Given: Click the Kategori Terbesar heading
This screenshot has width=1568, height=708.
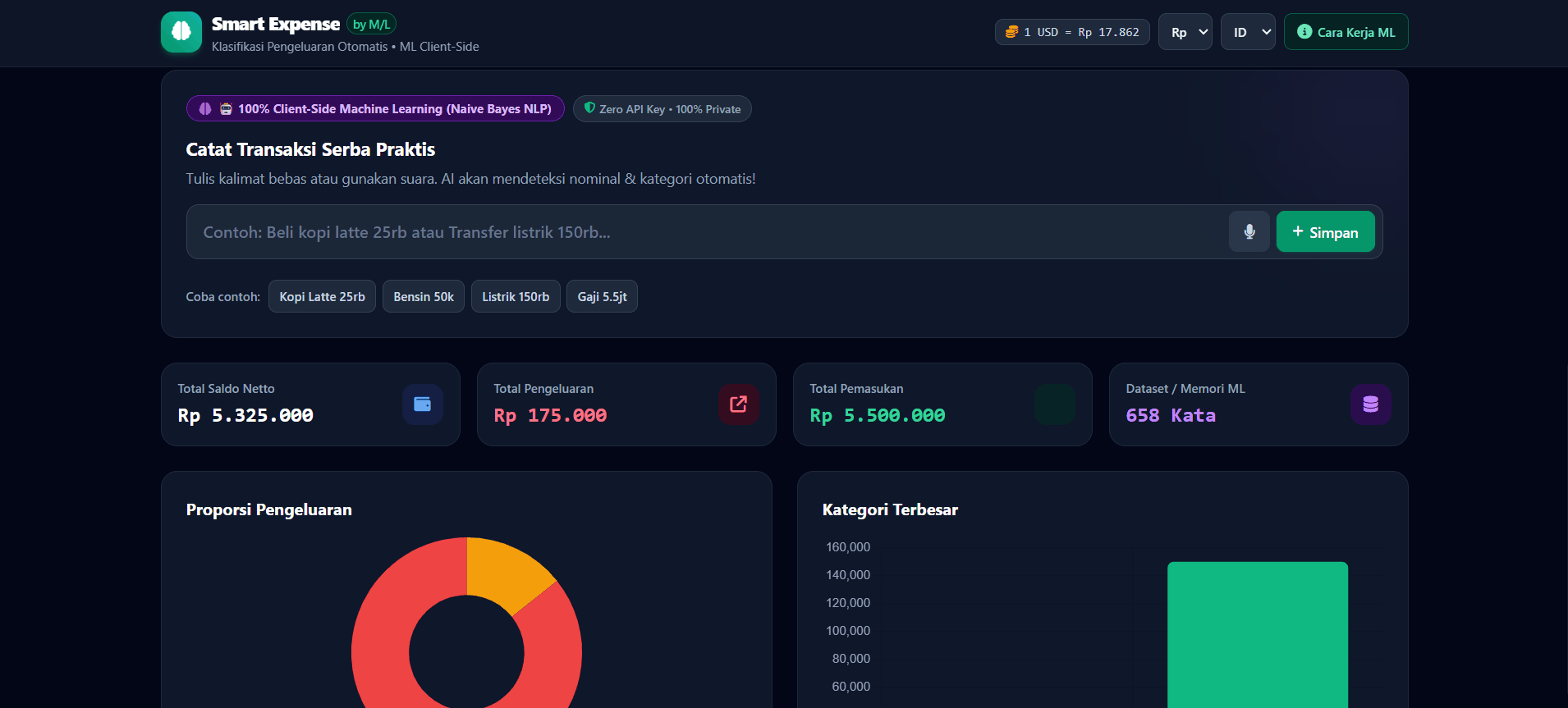Looking at the screenshot, I should click(x=890, y=509).
